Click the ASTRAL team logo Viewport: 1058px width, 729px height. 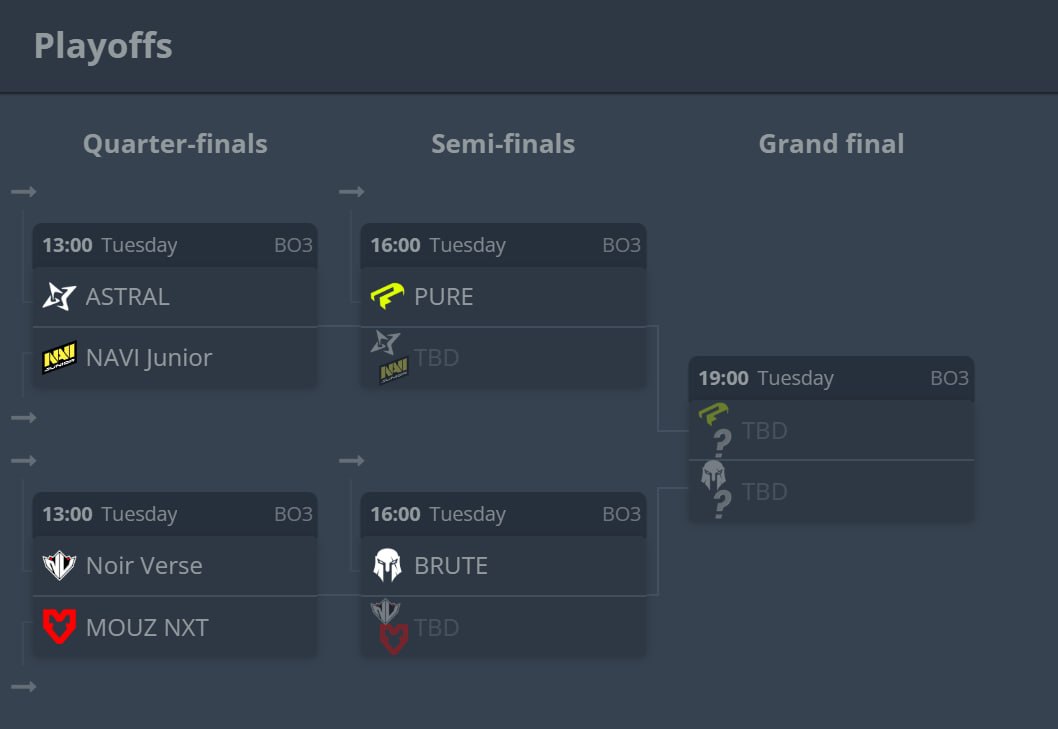pos(59,296)
